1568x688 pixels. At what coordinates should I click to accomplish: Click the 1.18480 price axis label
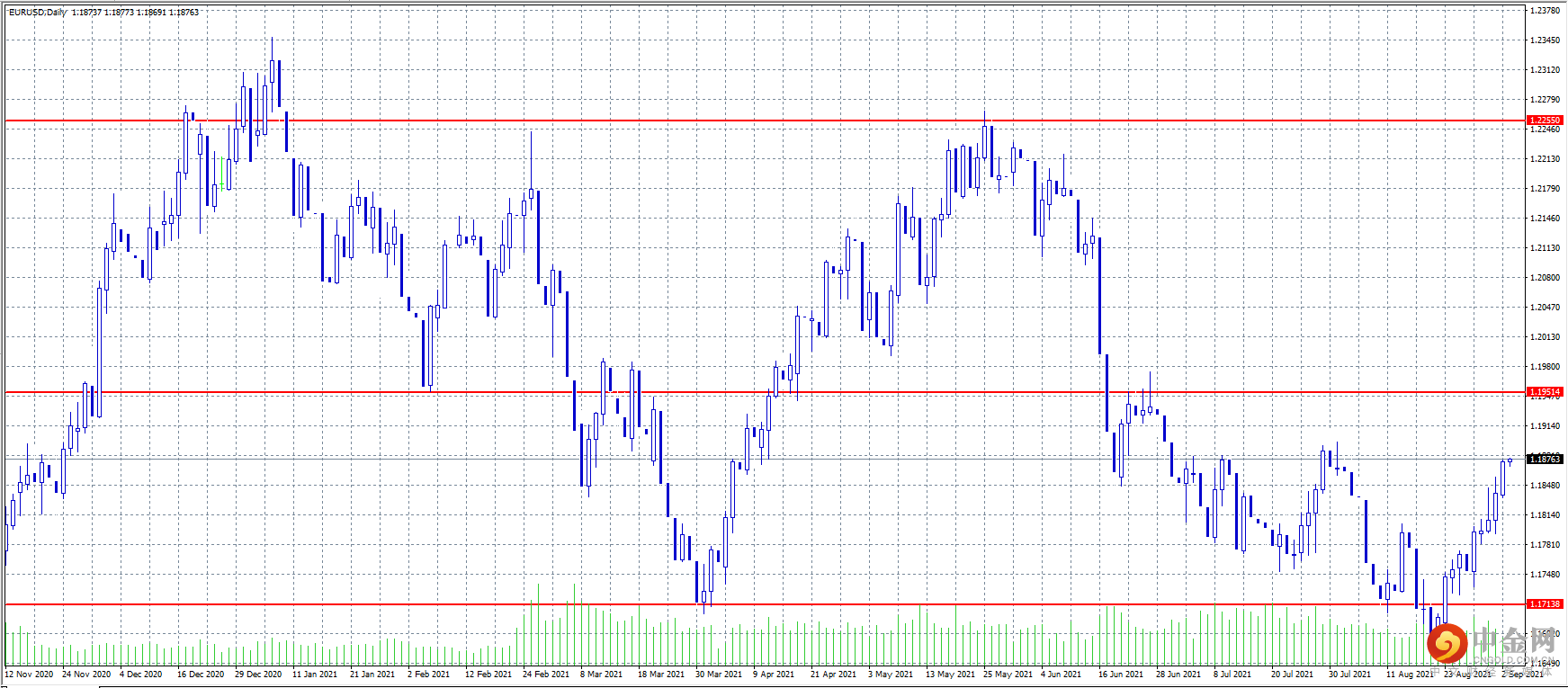coord(1546,486)
